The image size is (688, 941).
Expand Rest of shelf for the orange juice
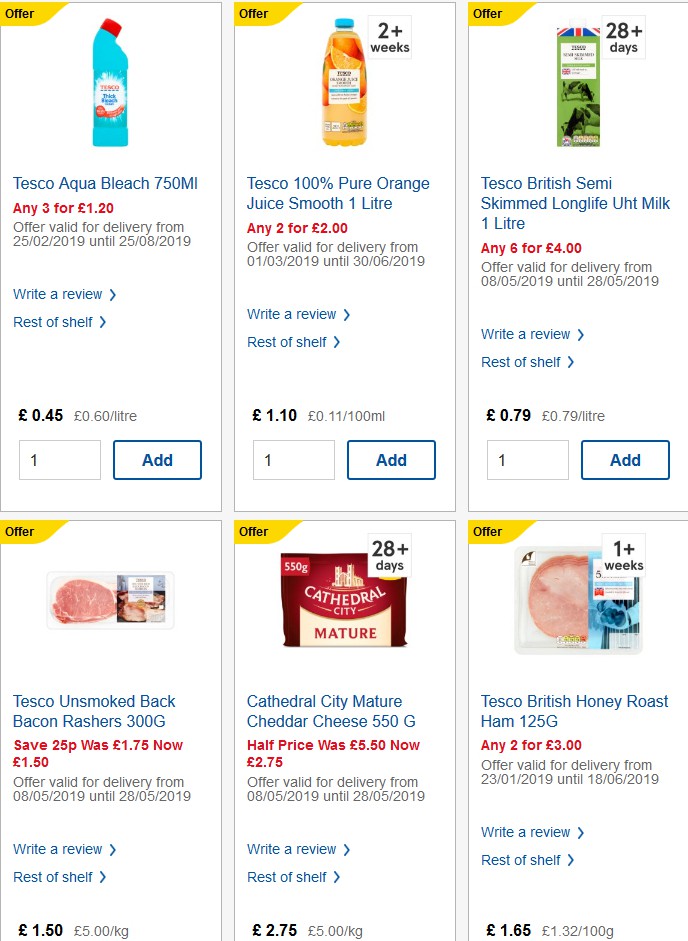pyautogui.click(x=288, y=342)
